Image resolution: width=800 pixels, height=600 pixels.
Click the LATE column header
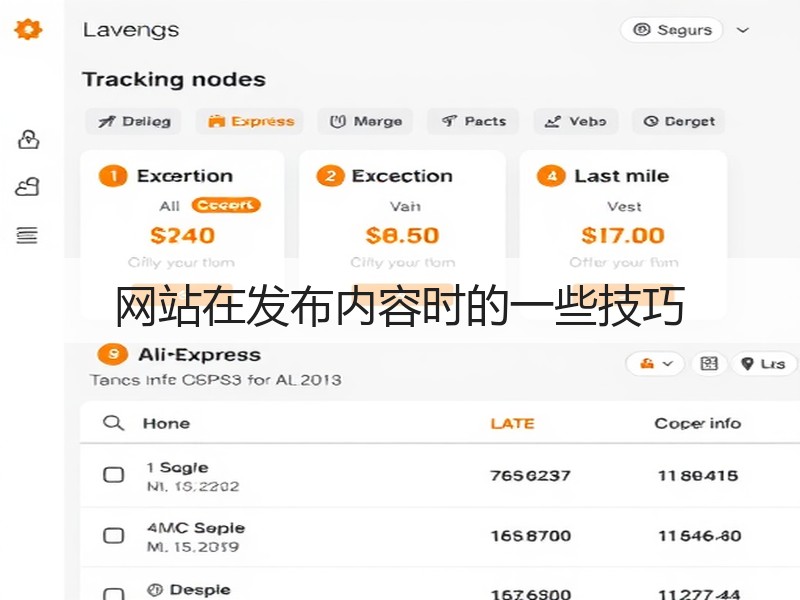[x=512, y=423]
